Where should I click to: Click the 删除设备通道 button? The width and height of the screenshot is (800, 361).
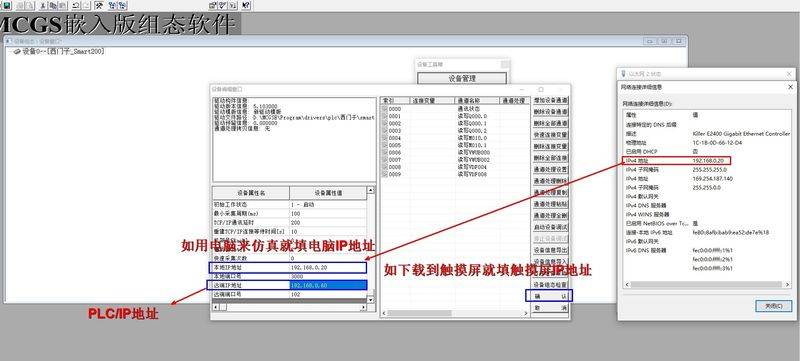(551, 112)
